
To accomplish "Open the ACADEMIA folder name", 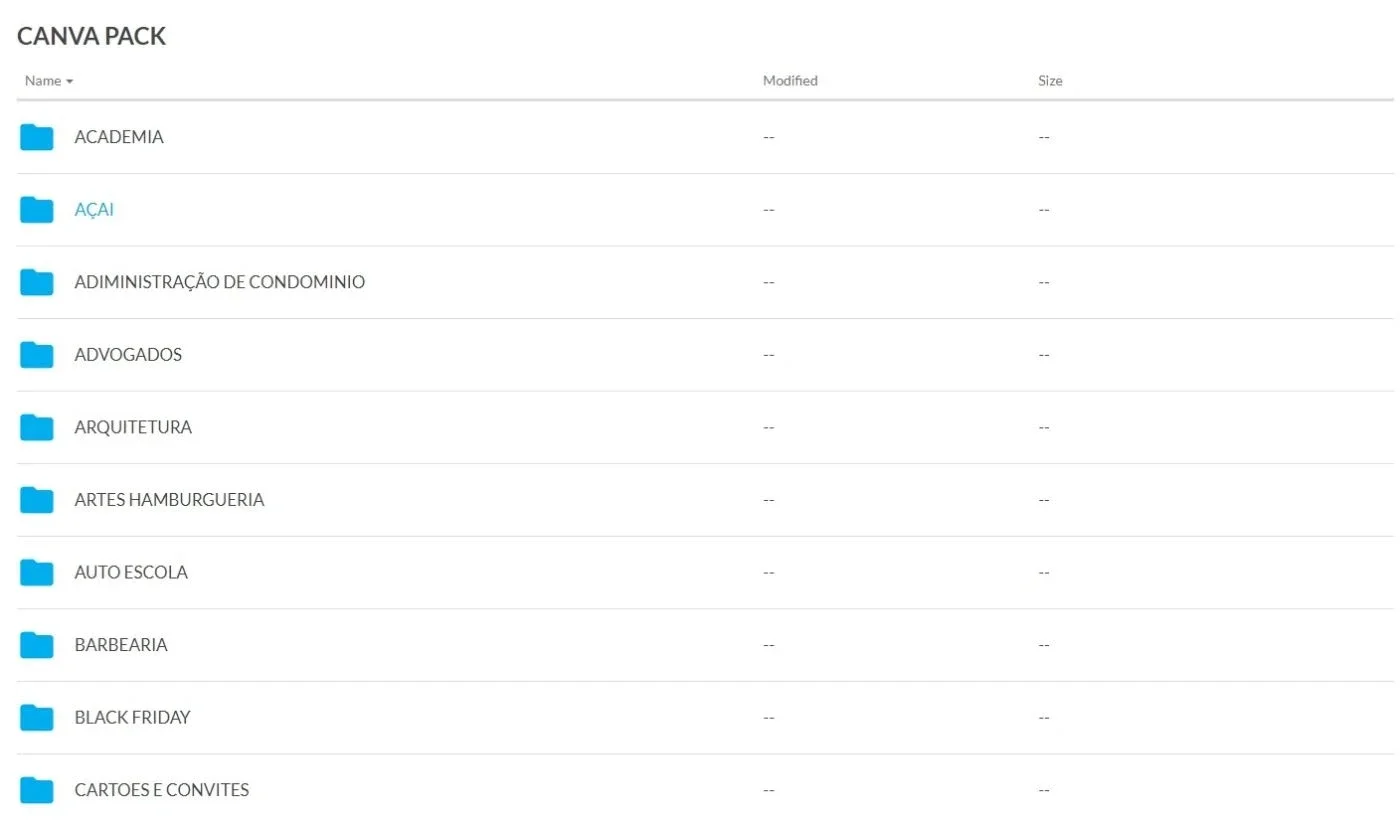I will (119, 137).
